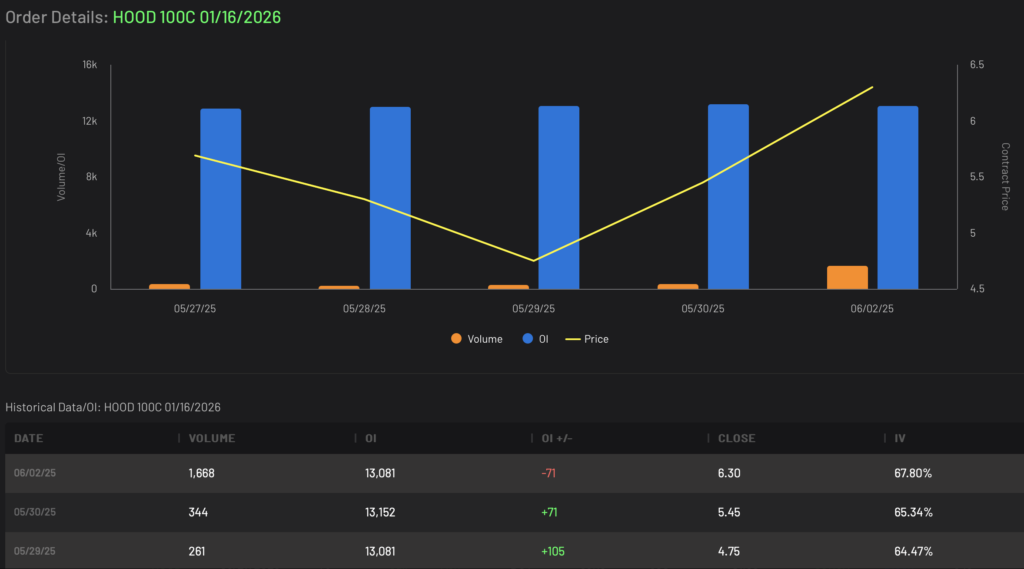The height and width of the screenshot is (569, 1024).
Task: Select the 05/30/25 date cell
Action: pos(35,512)
